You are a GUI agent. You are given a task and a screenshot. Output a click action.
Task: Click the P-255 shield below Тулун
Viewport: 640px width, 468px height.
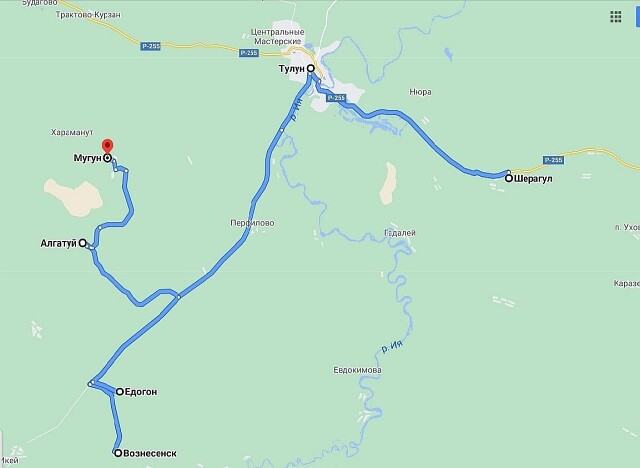336,98
